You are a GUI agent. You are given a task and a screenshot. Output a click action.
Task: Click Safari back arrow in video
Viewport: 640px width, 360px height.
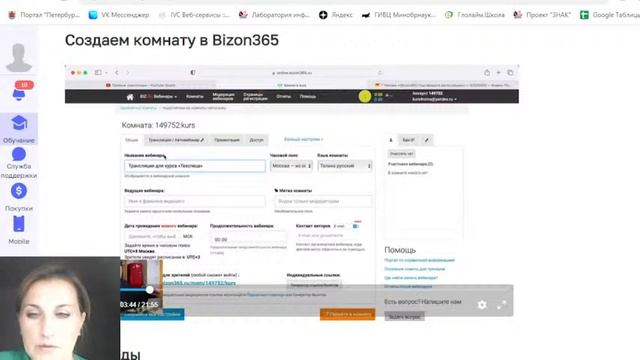click(117, 73)
